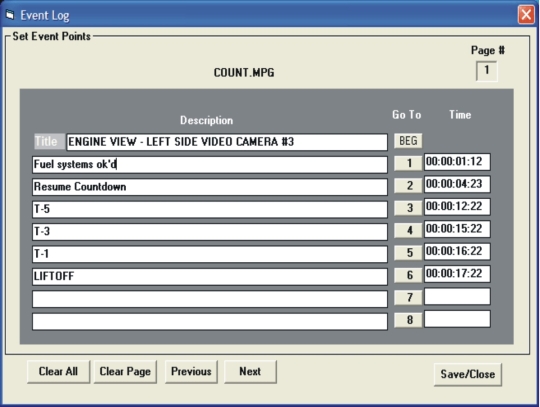
Task: Click the empty time field for row 7
Action: click(457, 296)
